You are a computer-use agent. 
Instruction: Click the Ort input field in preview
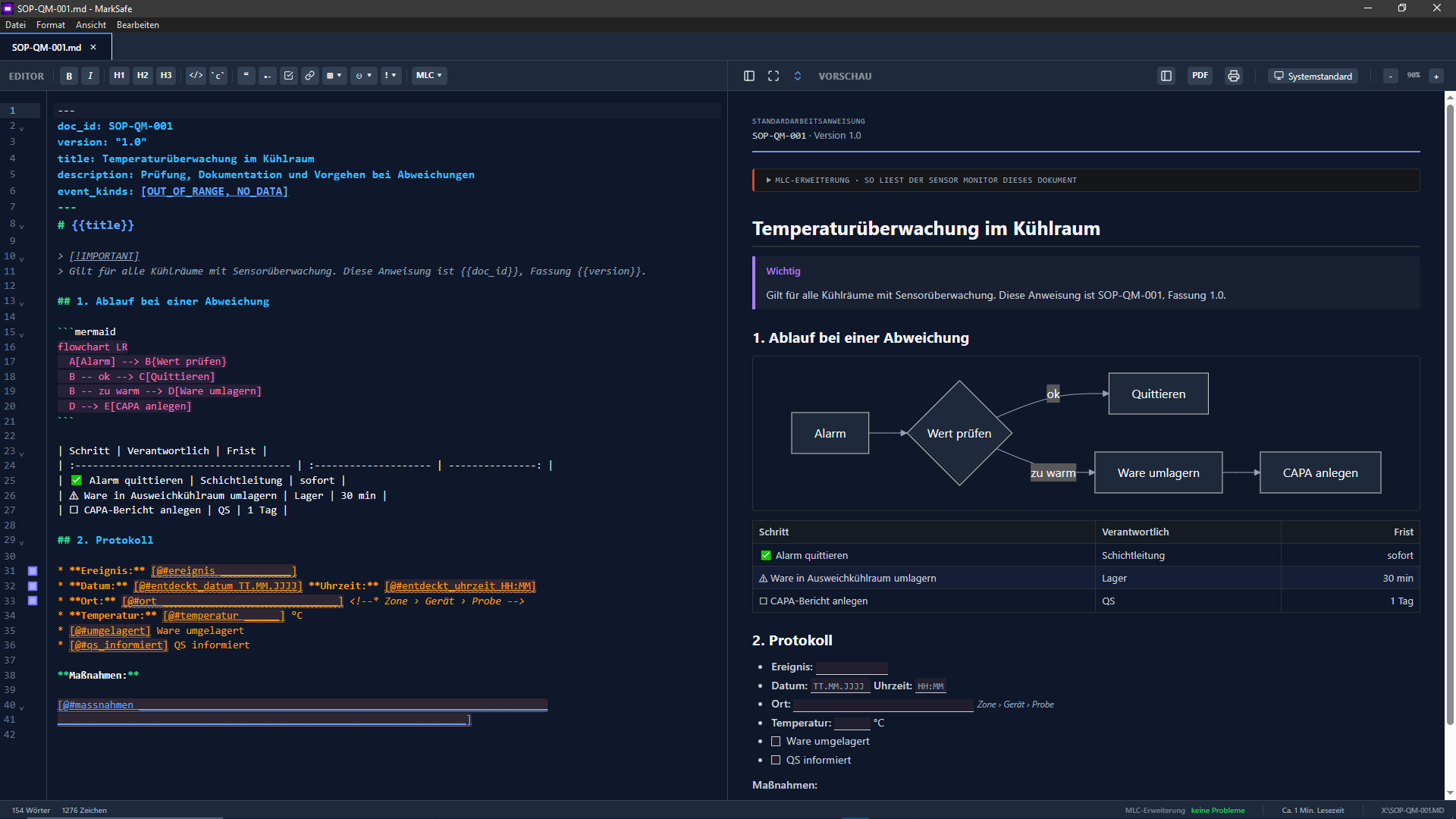(x=883, y=704)
